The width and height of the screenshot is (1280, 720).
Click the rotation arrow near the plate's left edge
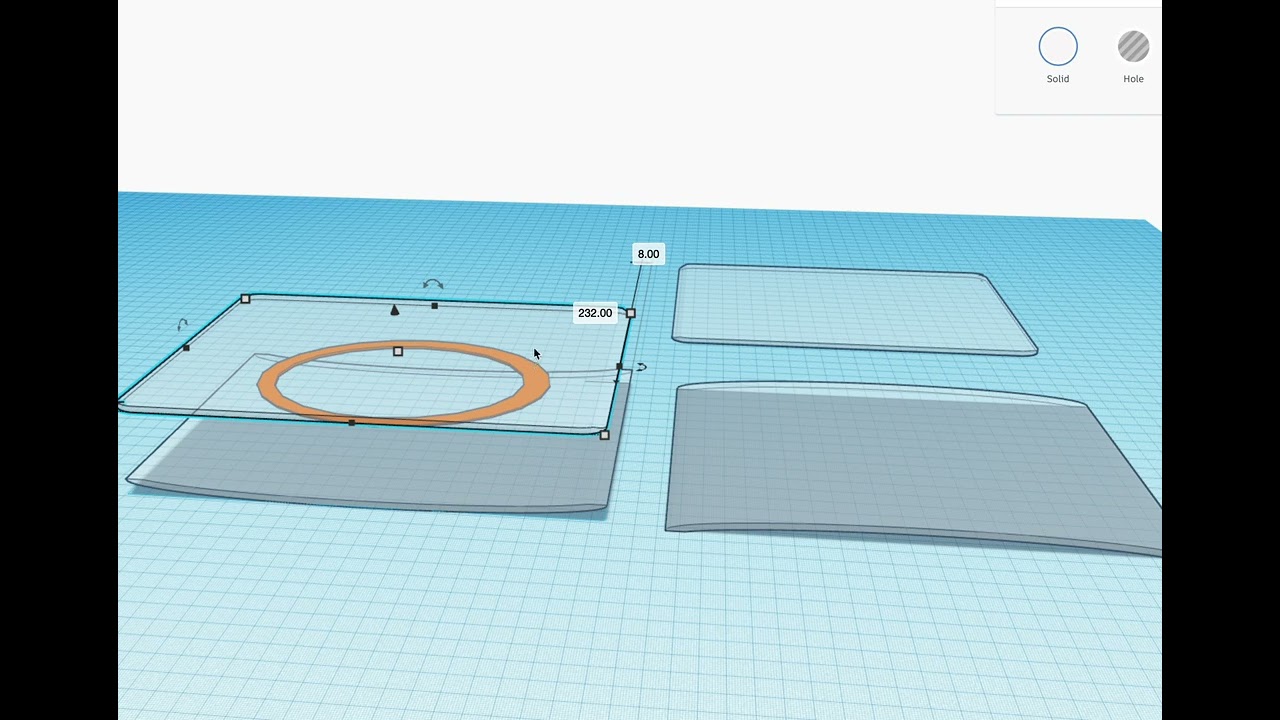(x=182, y=324)
